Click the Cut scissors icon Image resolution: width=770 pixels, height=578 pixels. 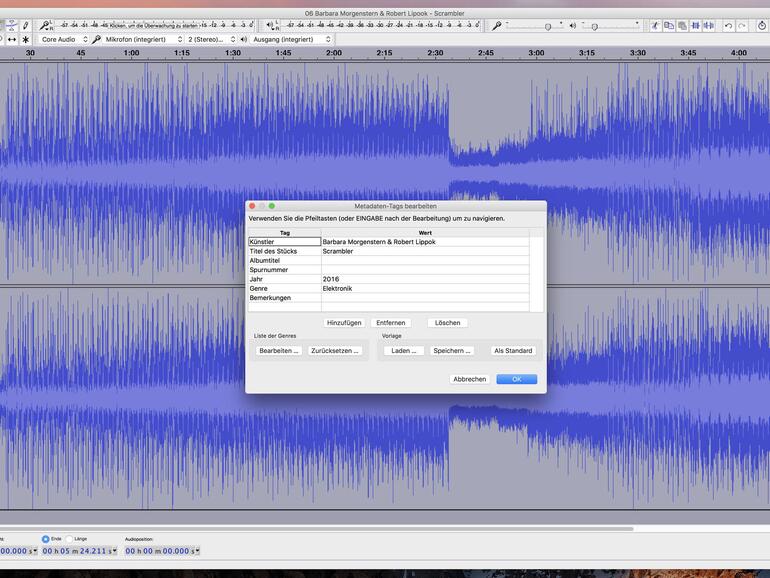pos(655,26)
